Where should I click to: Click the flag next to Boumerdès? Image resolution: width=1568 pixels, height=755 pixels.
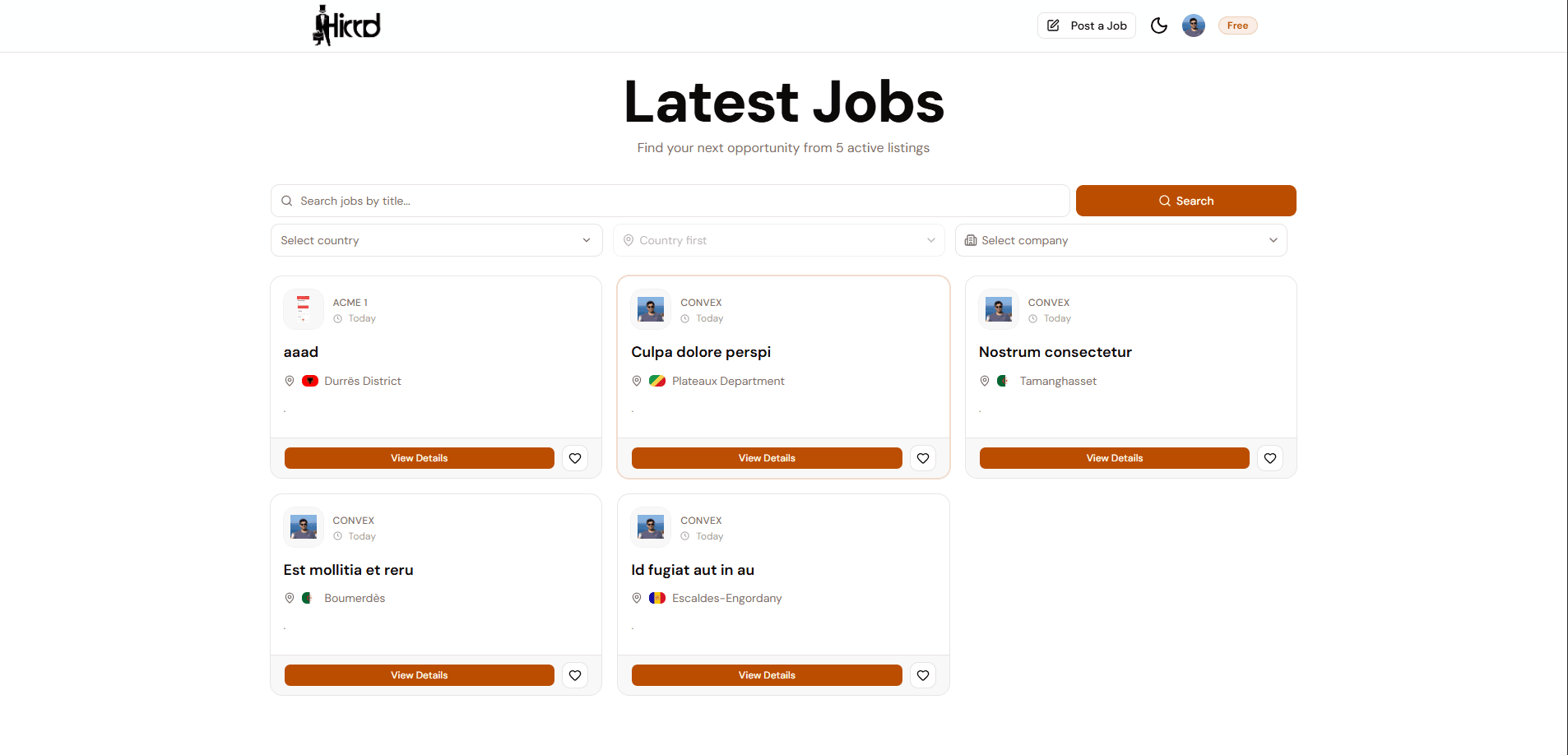coord(308,598)
